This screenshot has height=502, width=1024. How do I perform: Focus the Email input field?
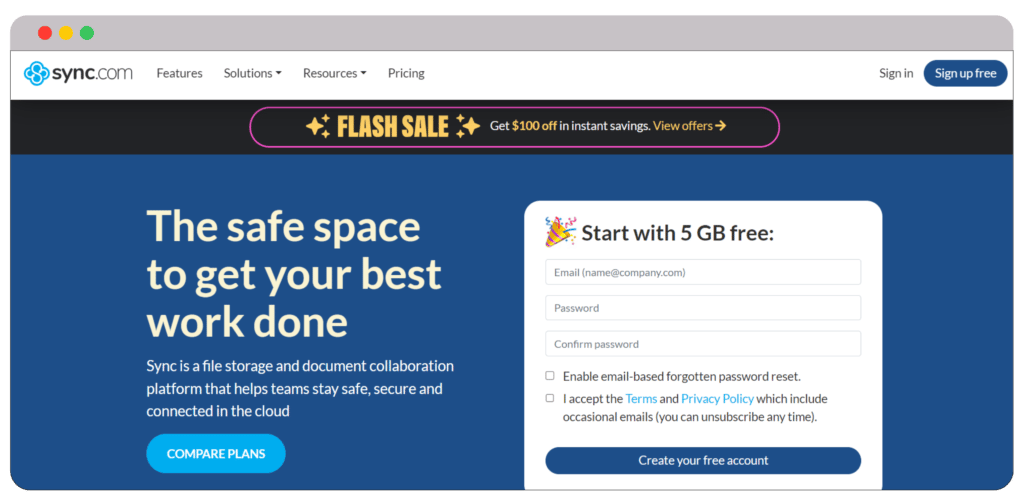(x=703, y=272)
